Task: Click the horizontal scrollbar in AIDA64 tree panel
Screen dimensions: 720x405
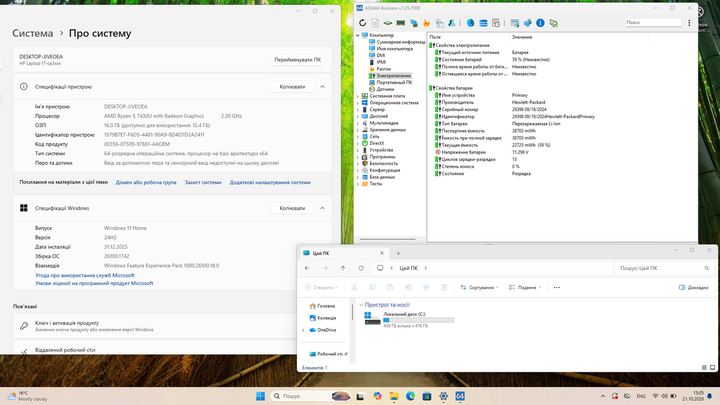Action: (388, 239)
